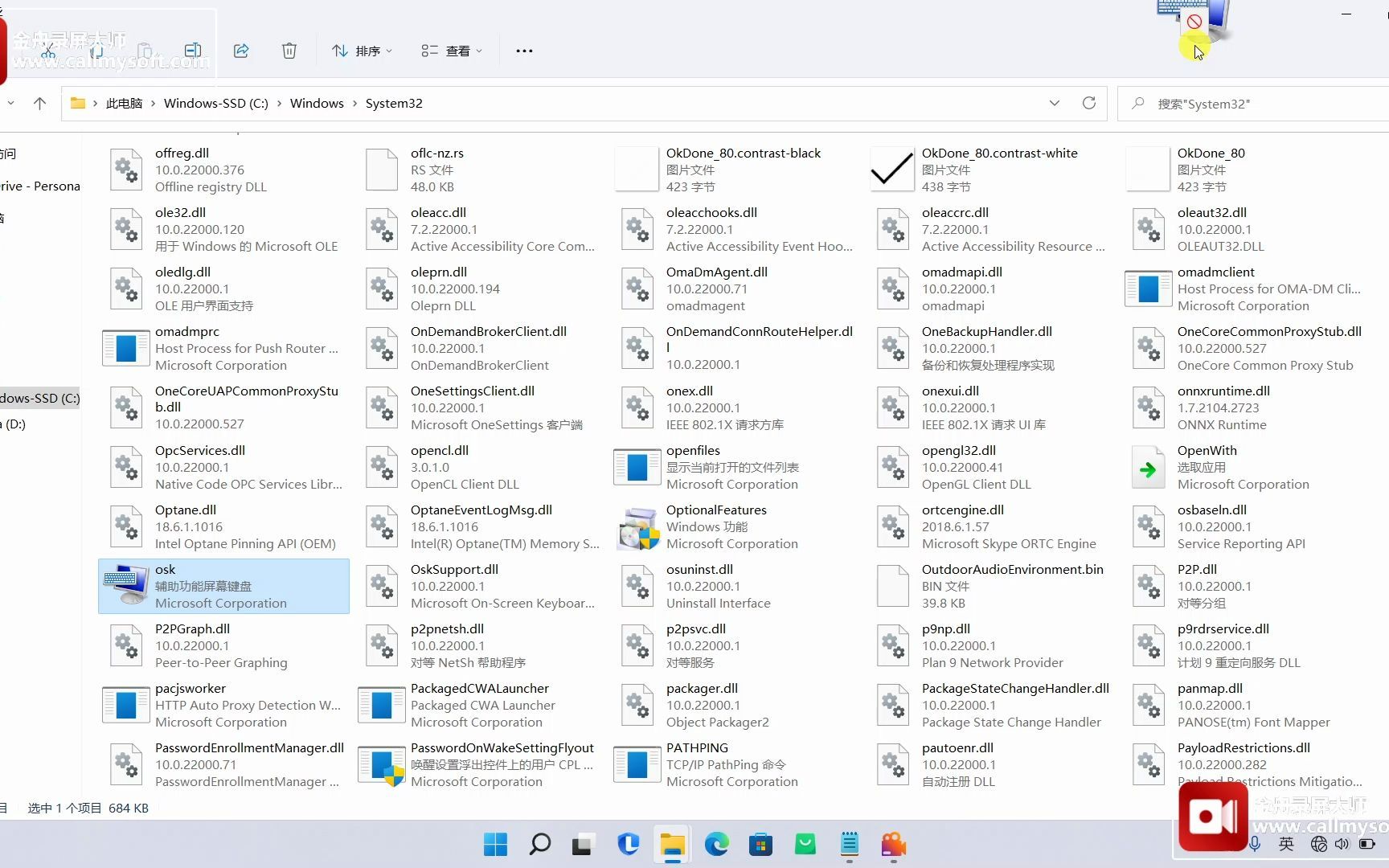Click the volume speaker tray icon
Viewport: 1389px width, 868px height.
click(x=1342, y=844)
